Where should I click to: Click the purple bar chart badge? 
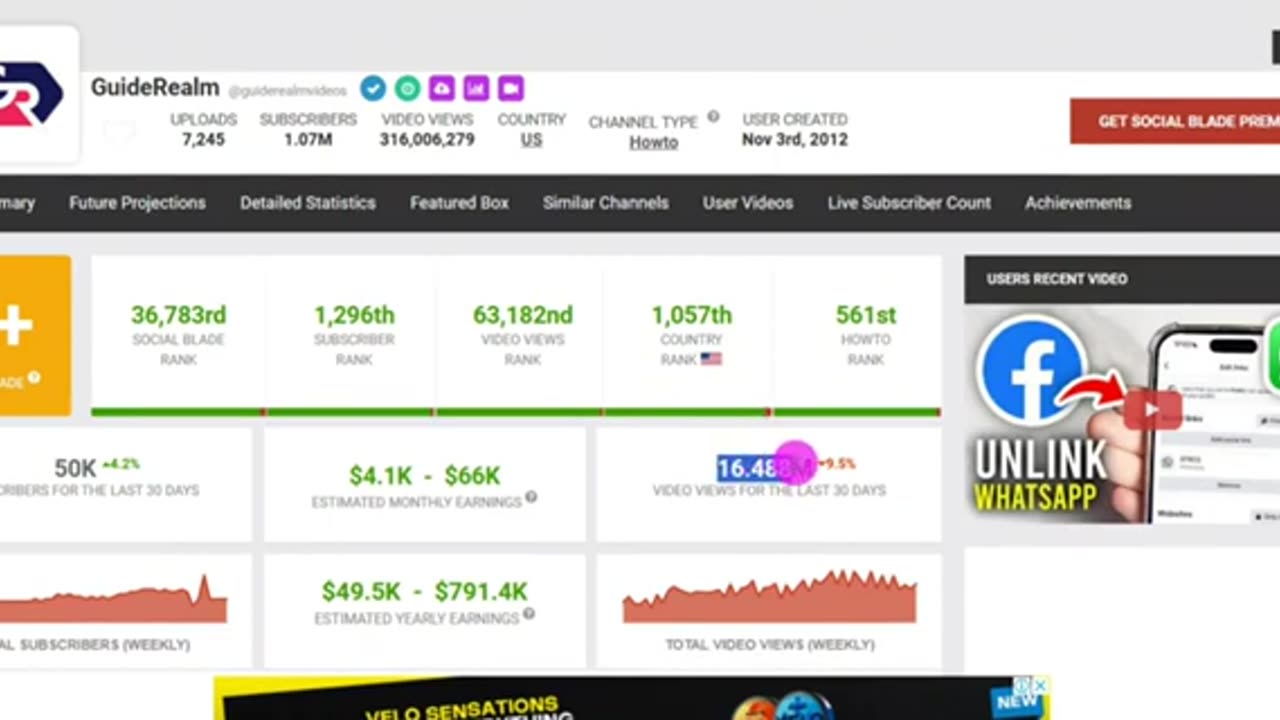pos(476,88)
